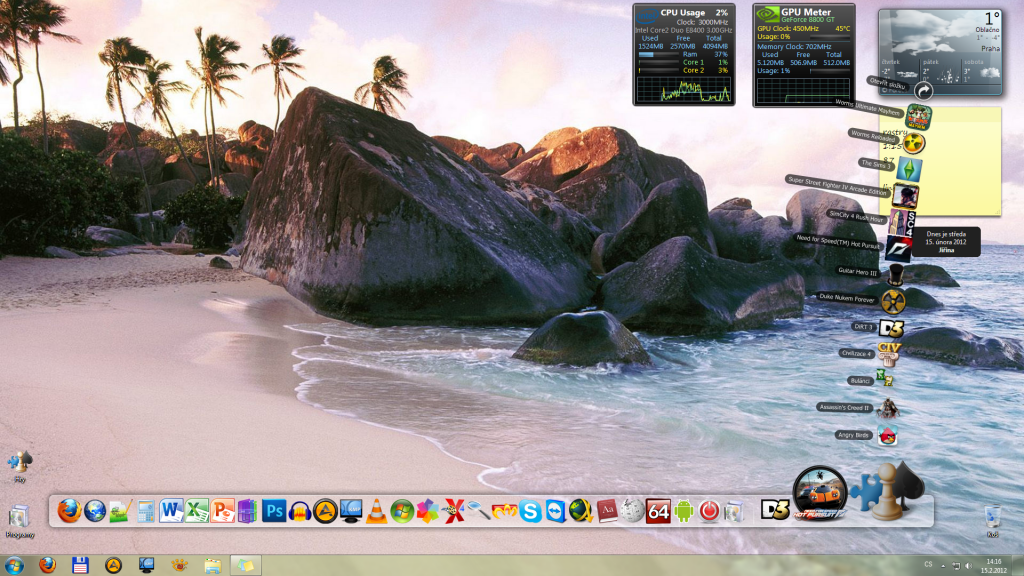Screen dimensions: 1024x576
Task: Click the GPU Meter gadget
Action: click(804, 55)
